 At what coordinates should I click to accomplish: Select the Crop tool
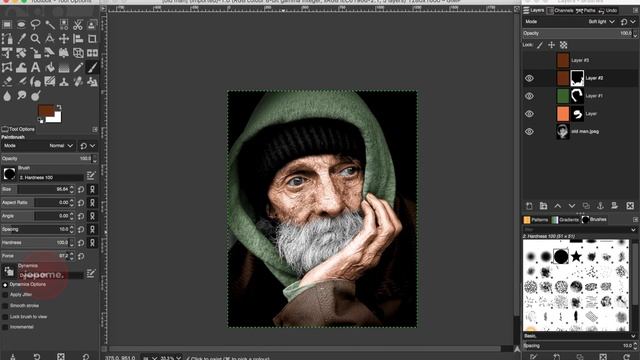point(92,39)
